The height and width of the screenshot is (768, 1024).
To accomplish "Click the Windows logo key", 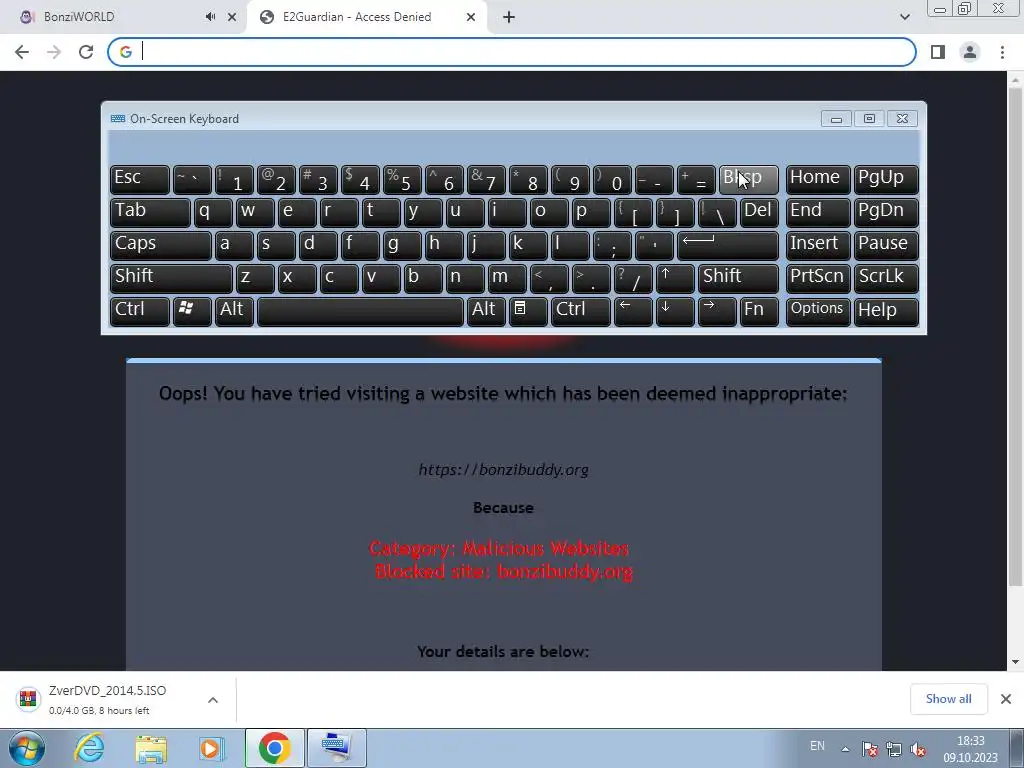I will click(x=192, y=312).
